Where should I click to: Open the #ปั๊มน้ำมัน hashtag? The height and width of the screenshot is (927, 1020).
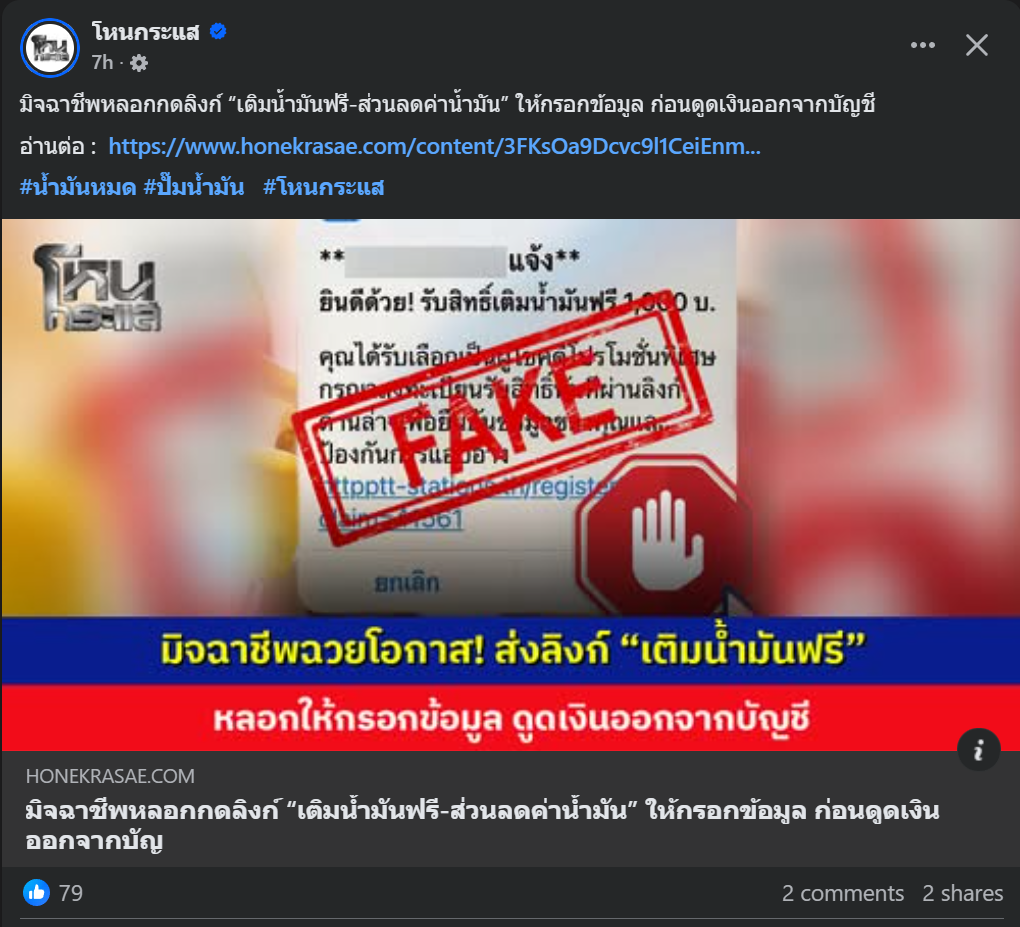(194, 187)
